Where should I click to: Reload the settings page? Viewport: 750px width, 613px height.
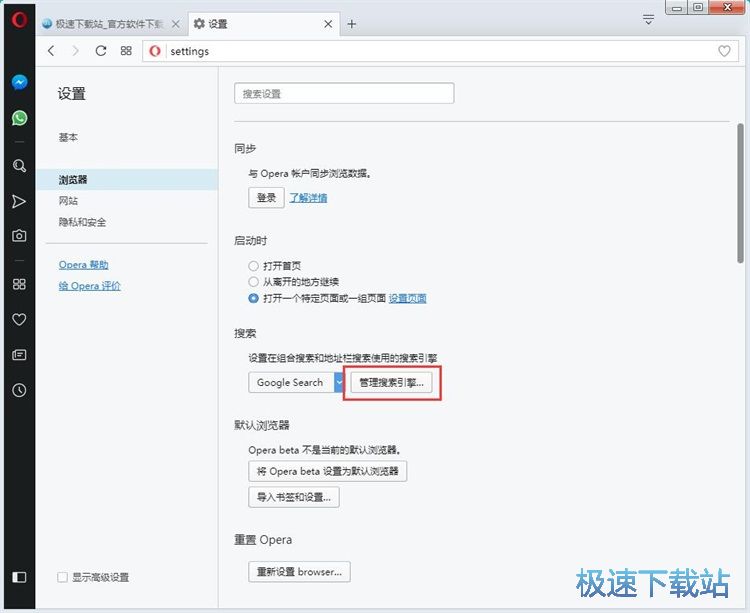(x=100, y=51)
